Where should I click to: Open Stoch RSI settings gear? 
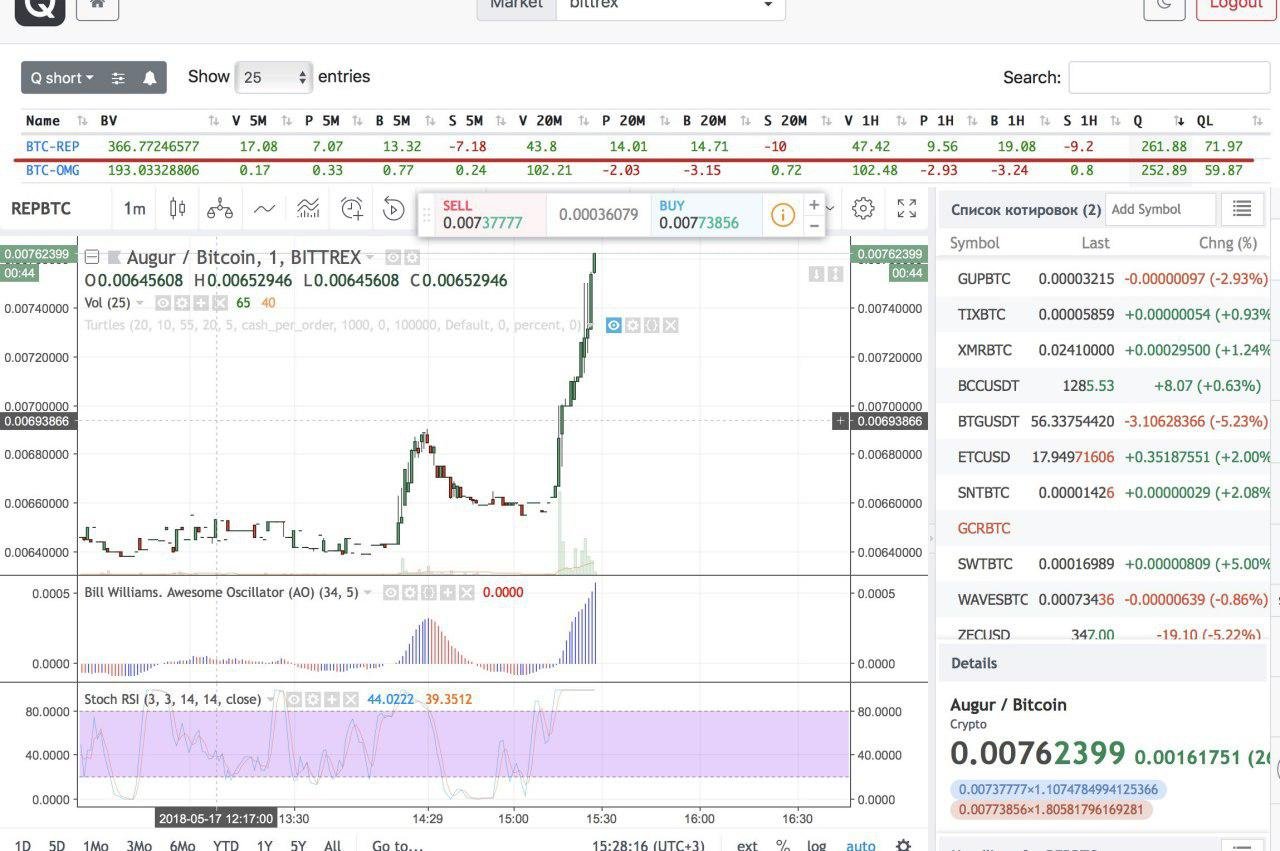[x=313, y=699]
